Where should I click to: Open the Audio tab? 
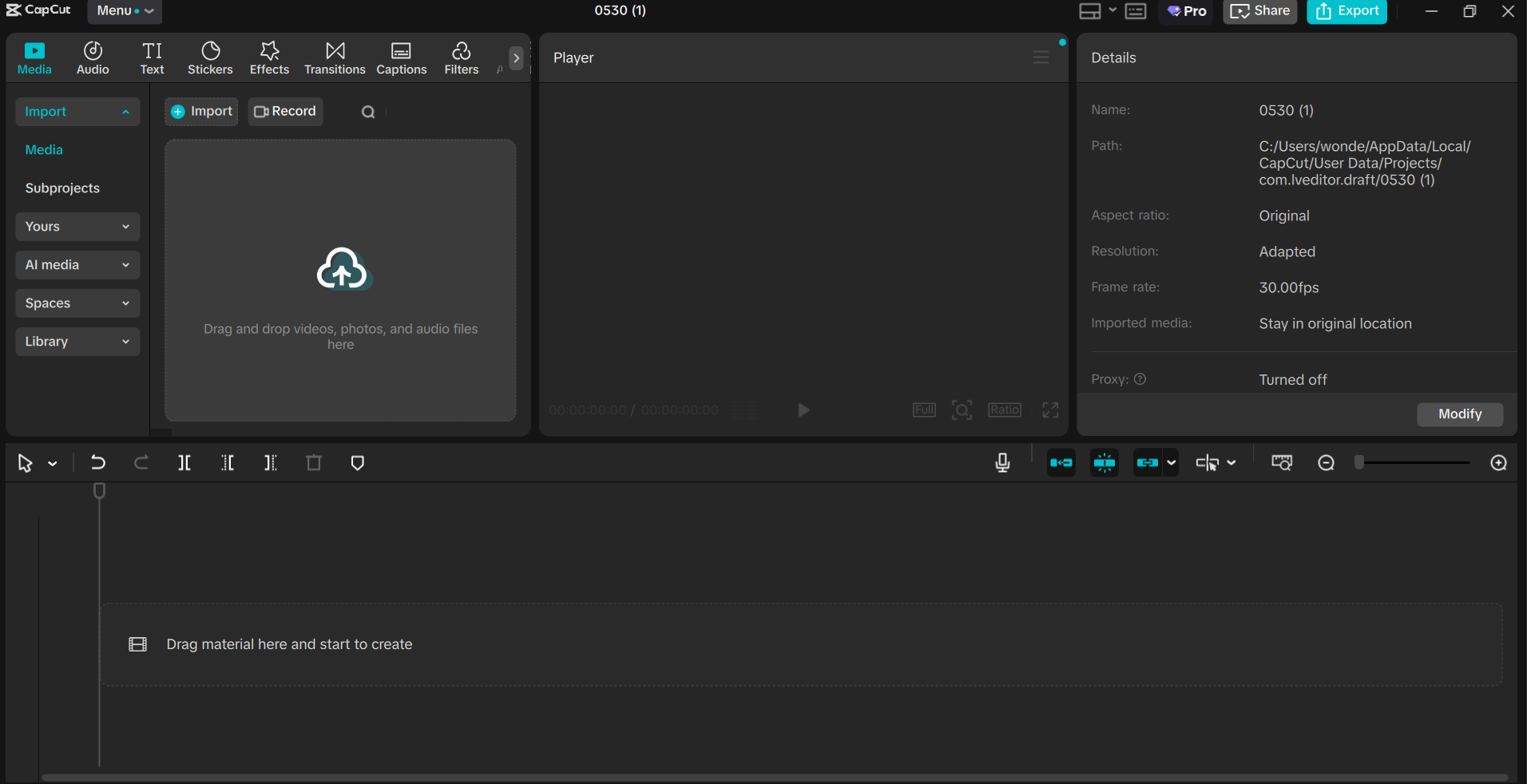(93, 58)
